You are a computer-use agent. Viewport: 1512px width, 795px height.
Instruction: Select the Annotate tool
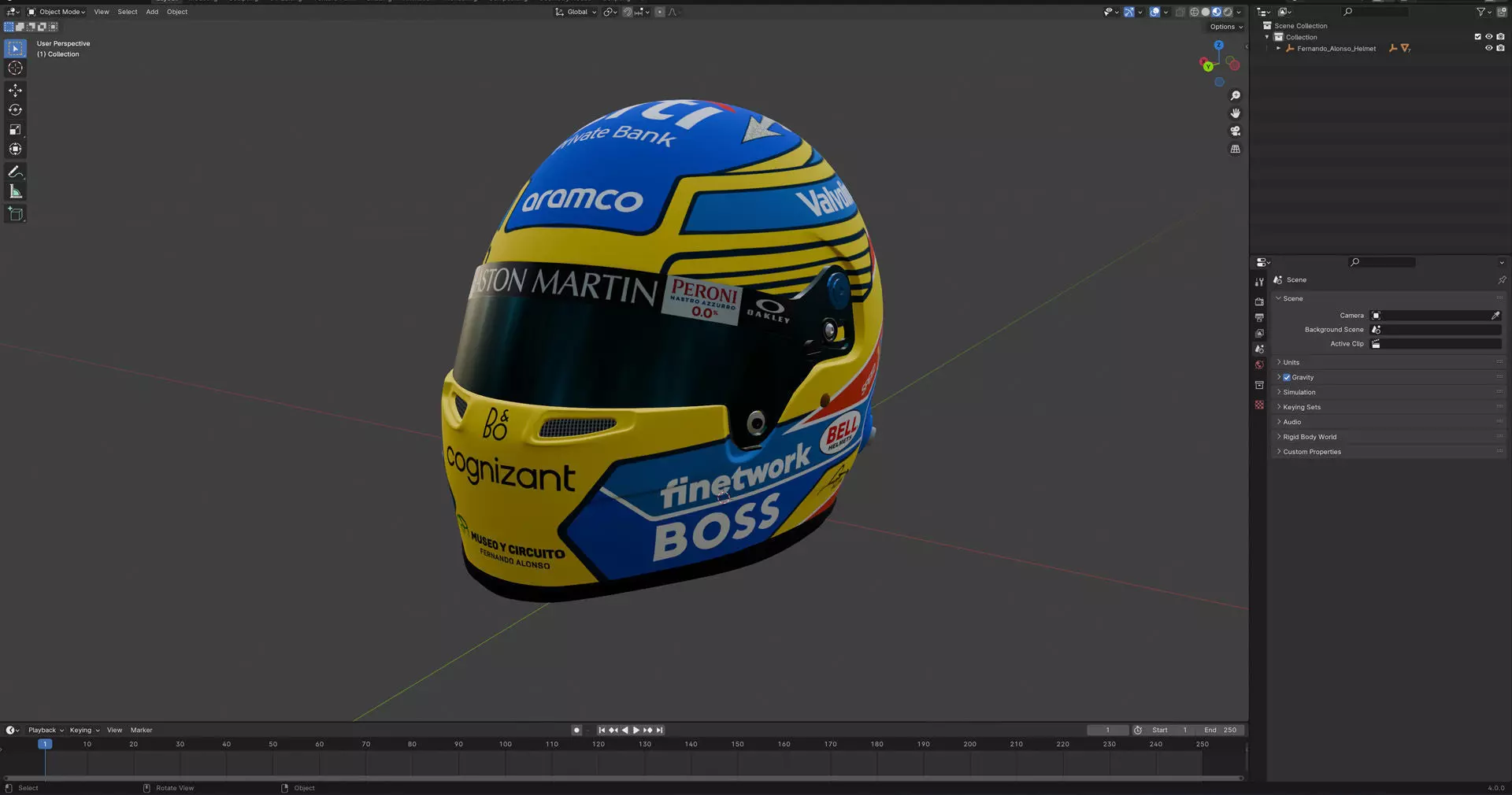click(x=15, y=172)
